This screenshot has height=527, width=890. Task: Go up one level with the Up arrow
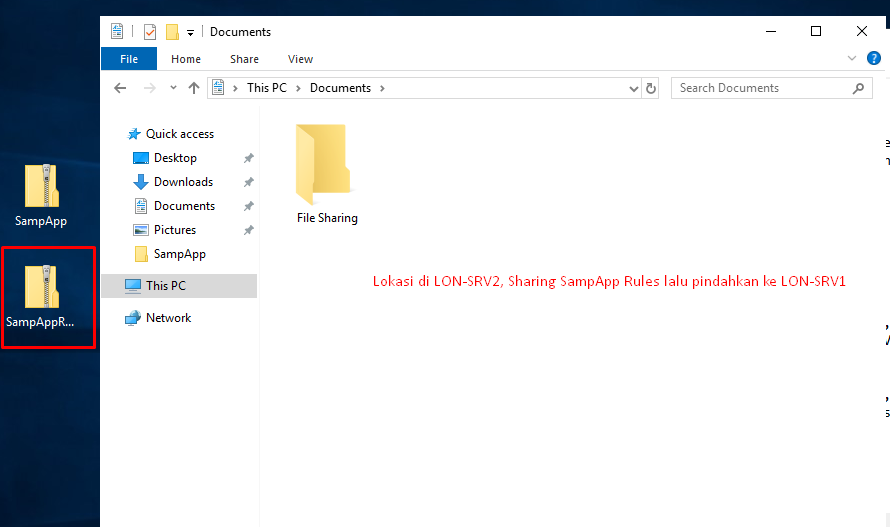coord(194,88)
